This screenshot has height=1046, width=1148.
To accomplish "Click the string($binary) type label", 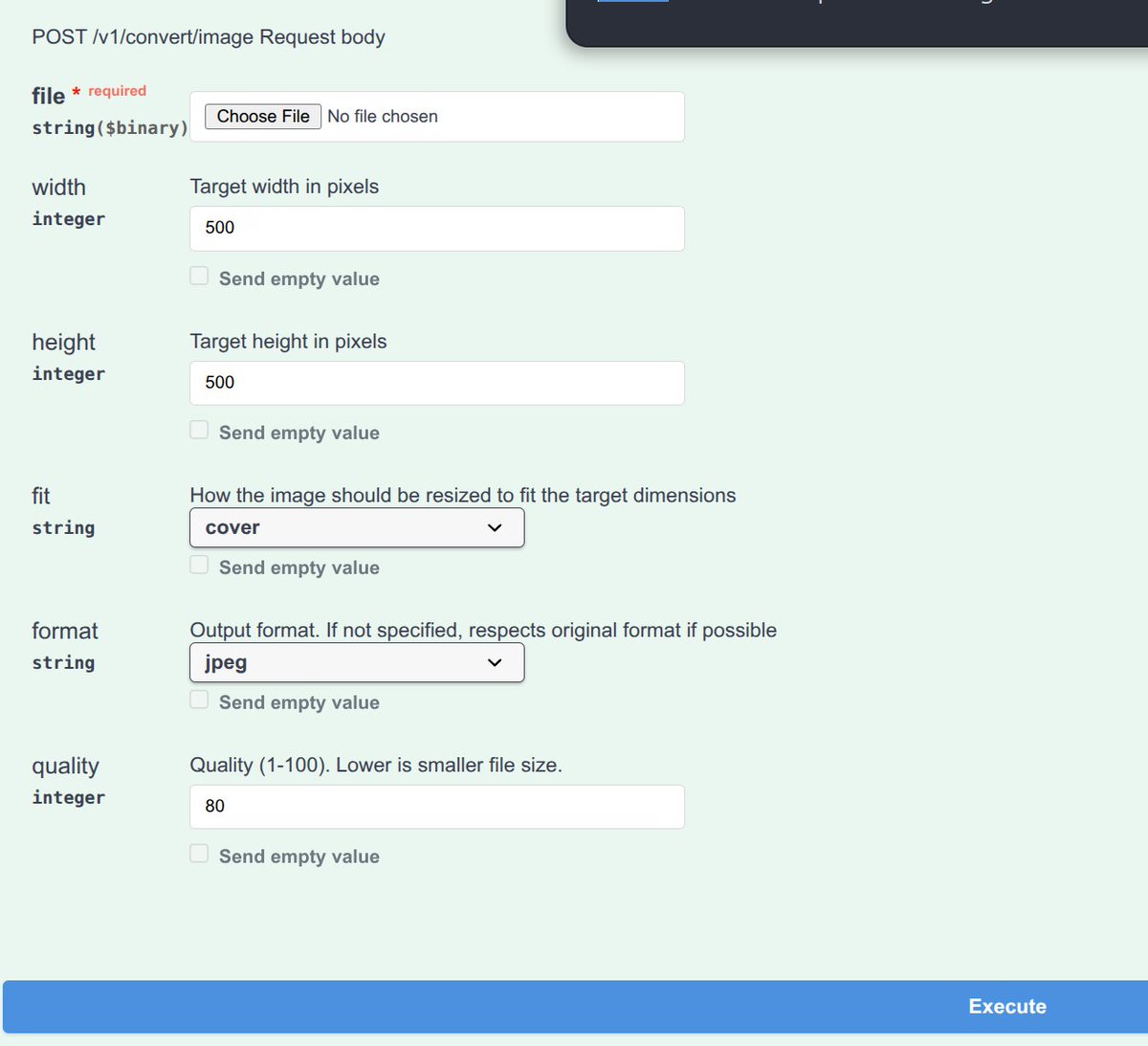I will (108, 126).
